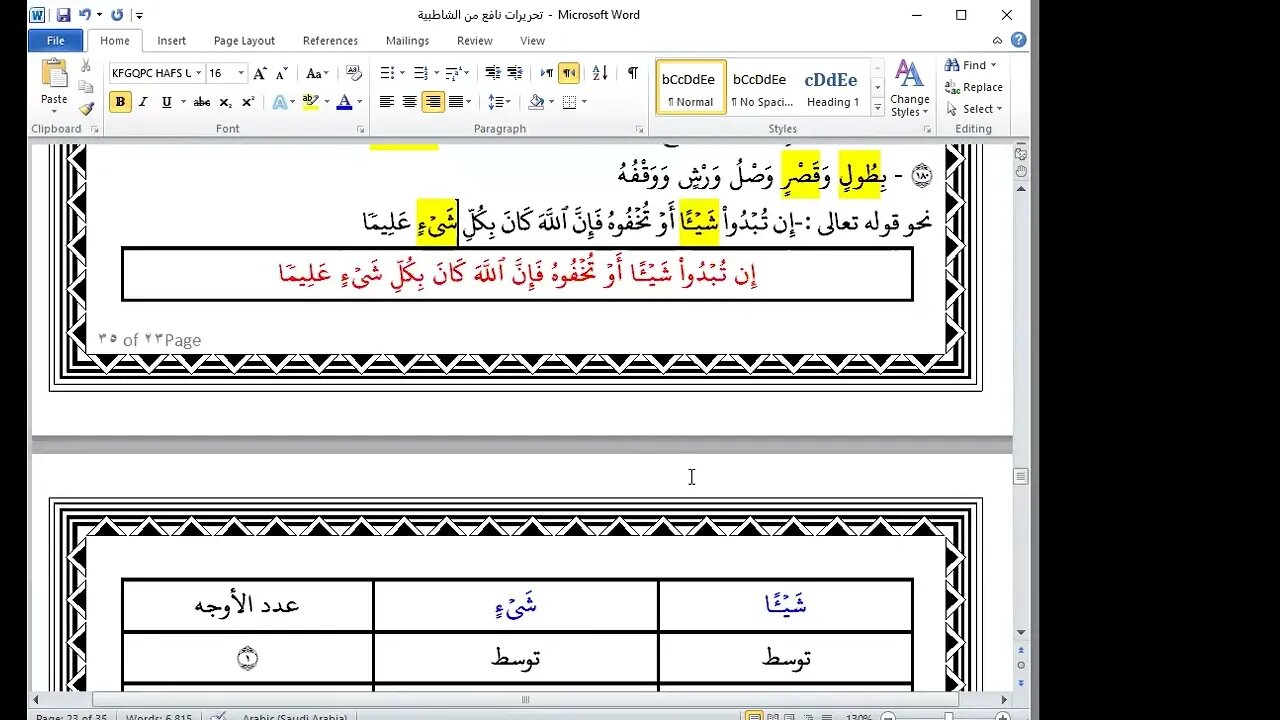Click the vertical scrollbar thumb

pyautogui.click(x=1021, y=477)
